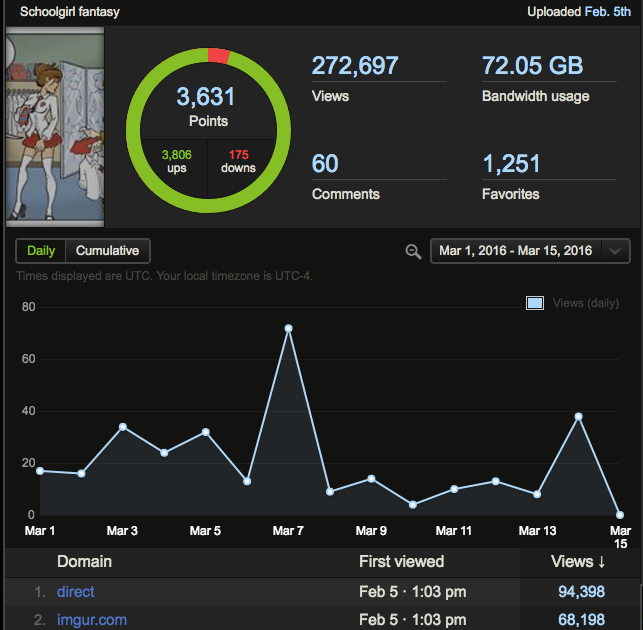Click the Mar 3 data point on chart
Screen dimensions: 643x630
pyautogui.click(x=122, y=426)
